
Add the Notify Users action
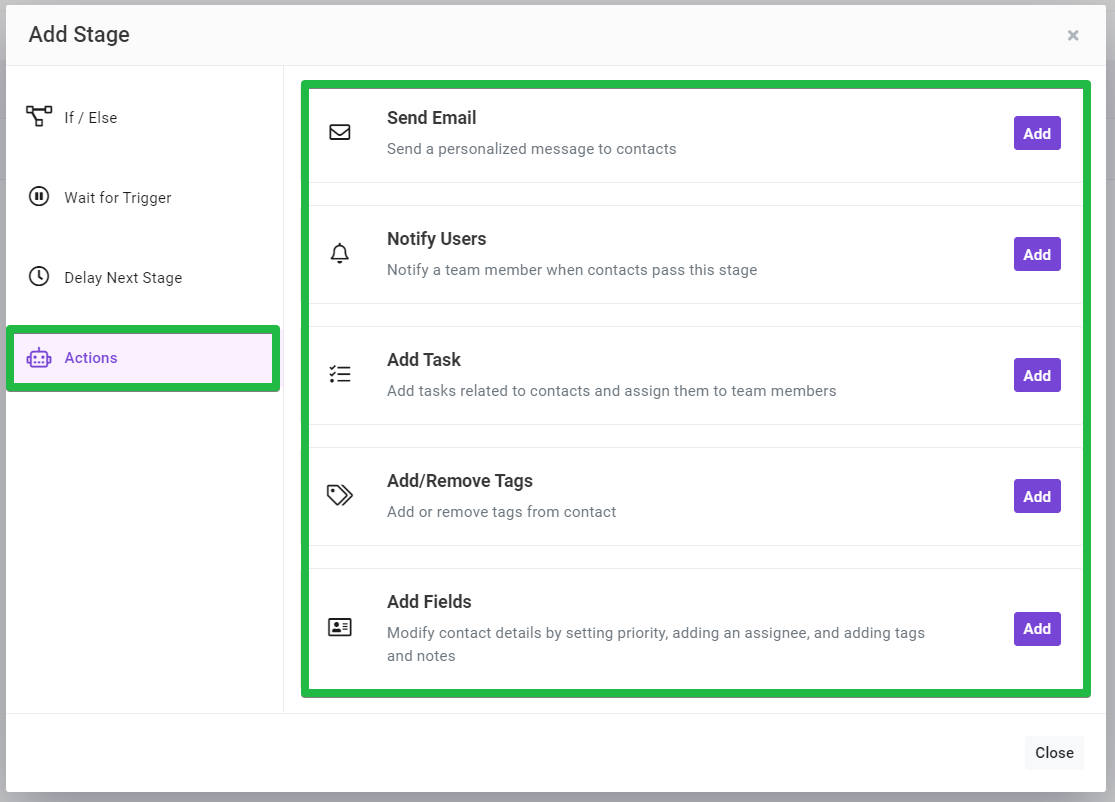(1037, 254)
